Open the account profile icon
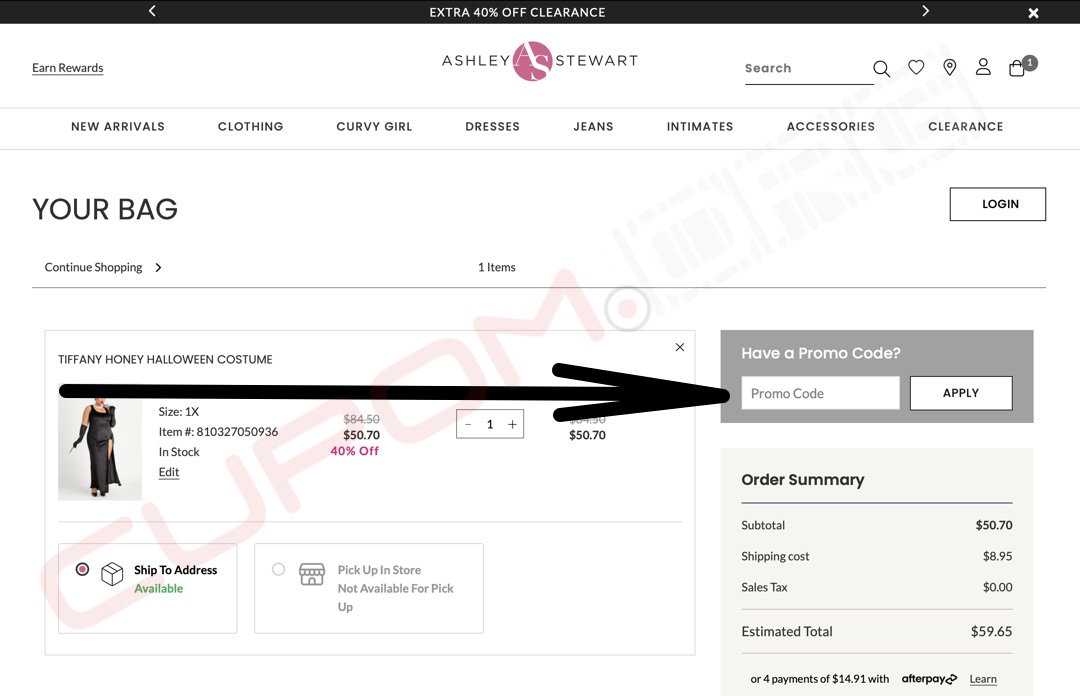Screen dimensions: 1080x696 (x=983, y=67)
